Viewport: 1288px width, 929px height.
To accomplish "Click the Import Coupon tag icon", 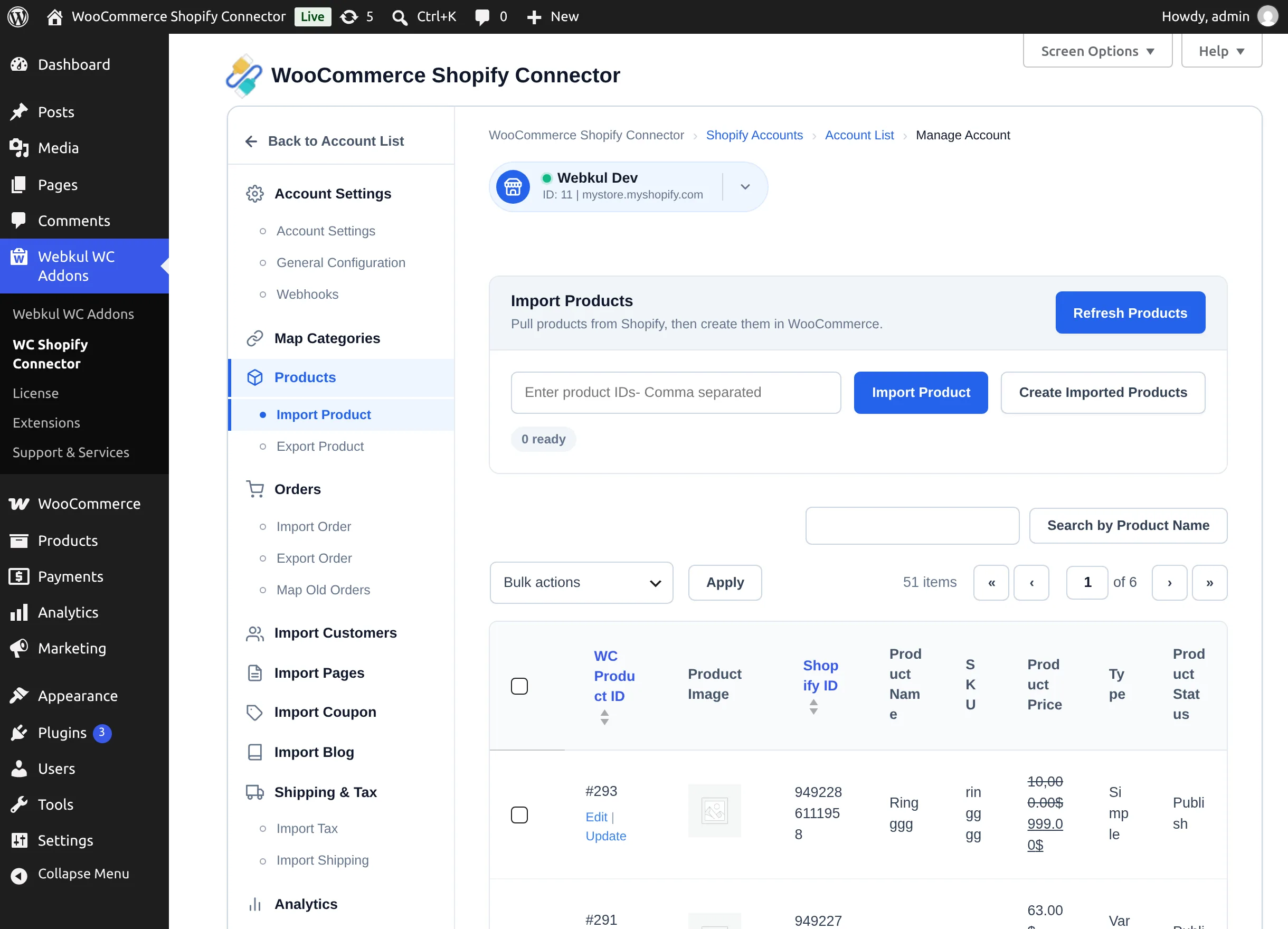I will (x=254, y=712).
